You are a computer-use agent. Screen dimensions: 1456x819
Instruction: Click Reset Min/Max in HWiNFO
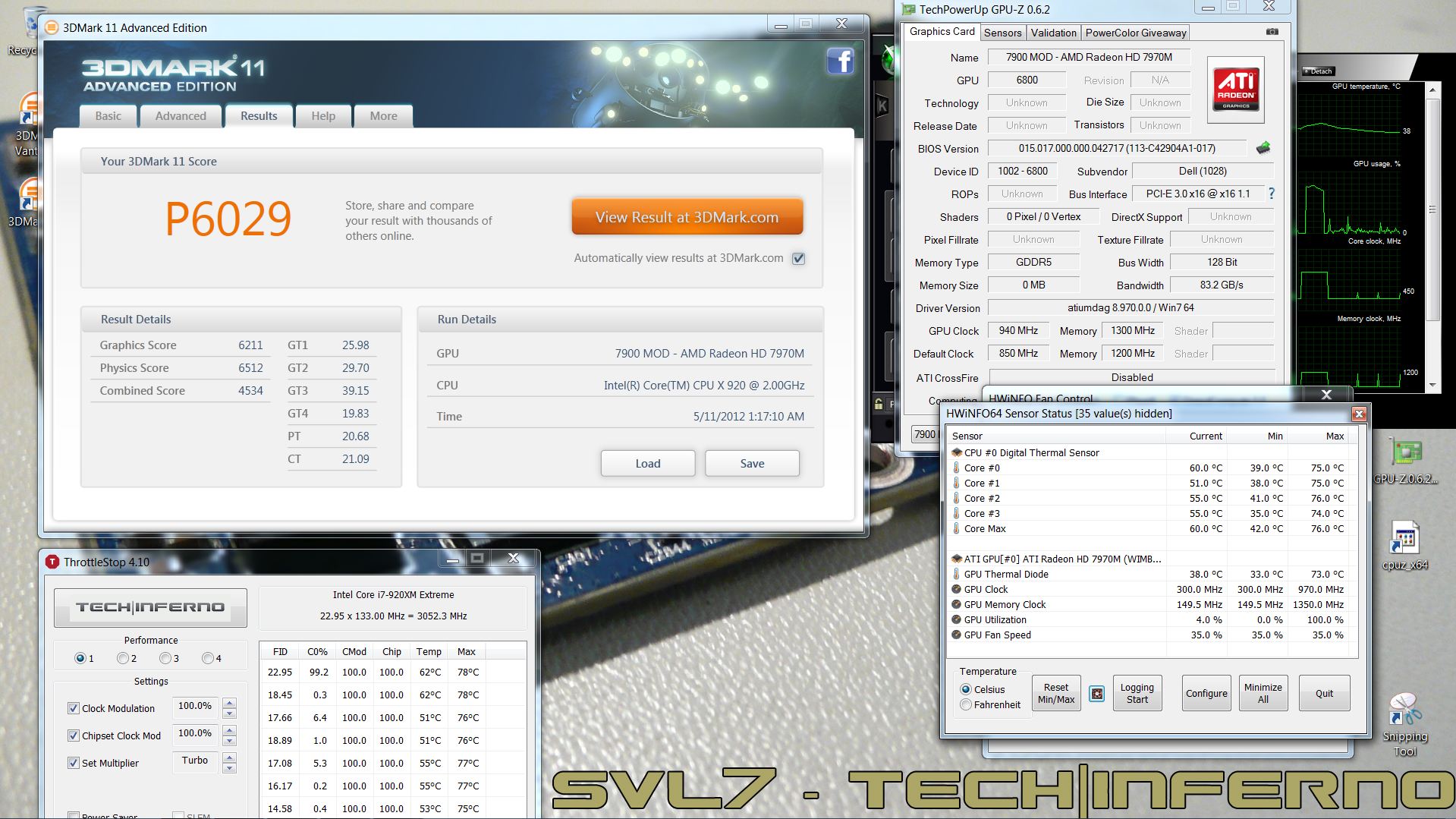[x=1056, y=693]
